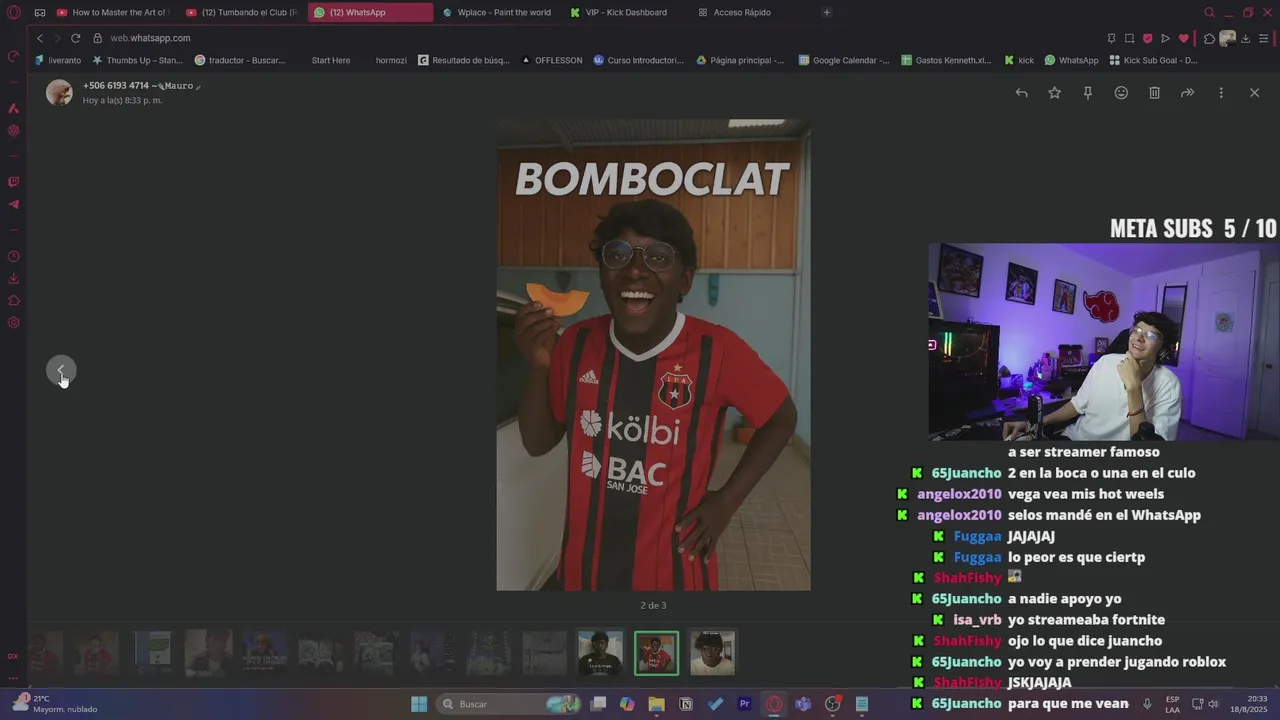Screen dimensions: 1280x720
Task: Pin the message using the pin icon
Action: (1088, 93)
